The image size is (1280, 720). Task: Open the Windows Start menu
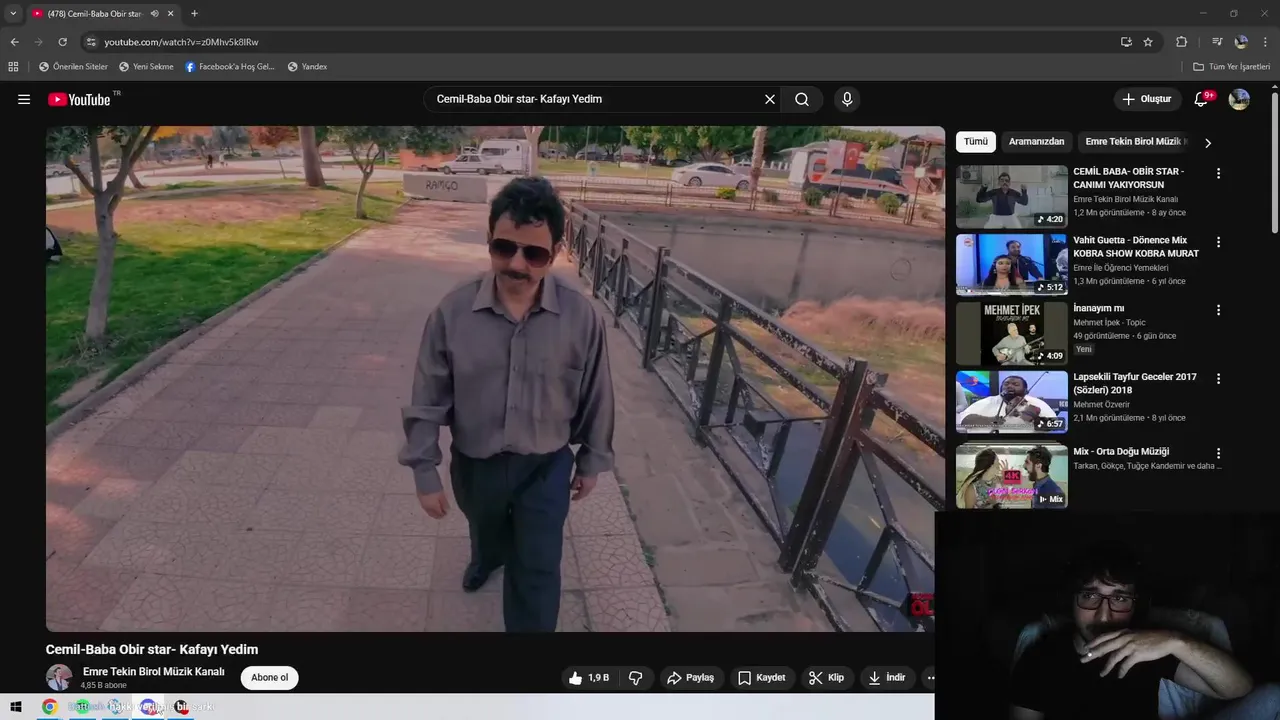click(16, 707)
